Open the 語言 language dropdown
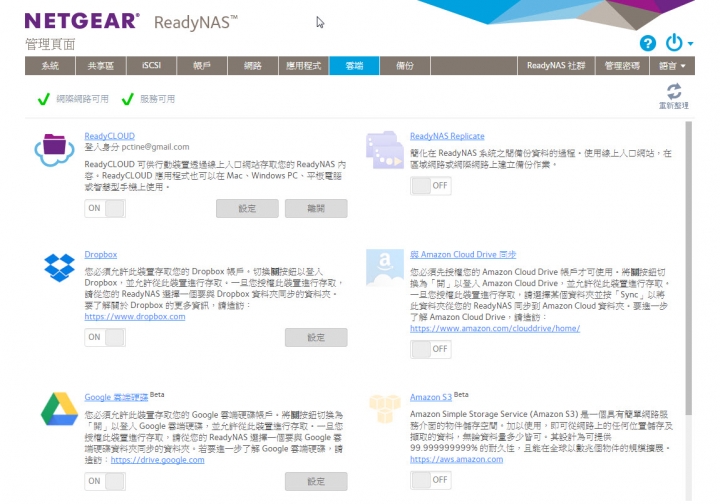The image size is (720, 504). pos(672,66)
